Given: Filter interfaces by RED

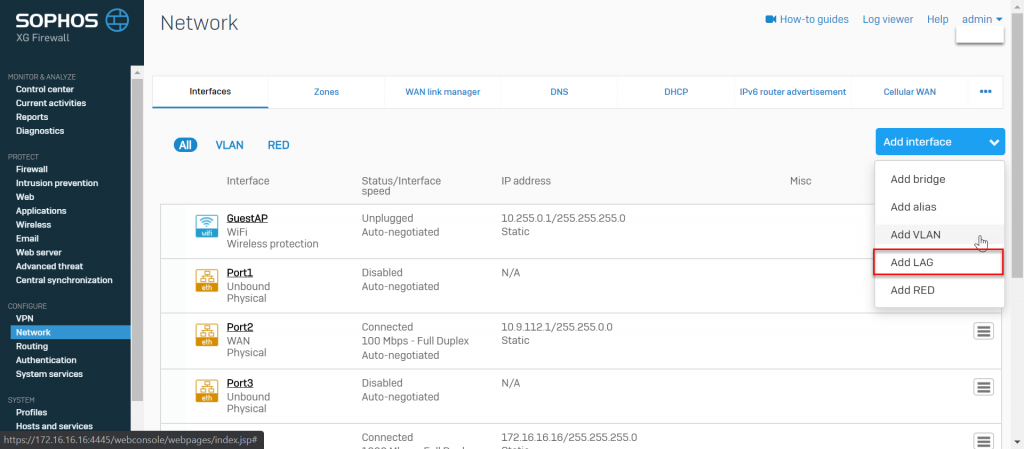Looking at the screenshot, I should point(278,145).
